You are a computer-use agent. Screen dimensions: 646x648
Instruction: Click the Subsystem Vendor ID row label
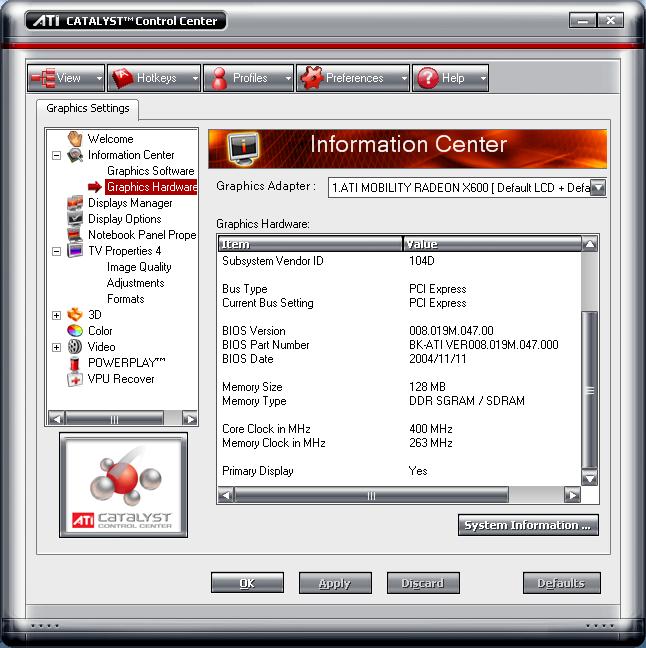click(273, 261)
